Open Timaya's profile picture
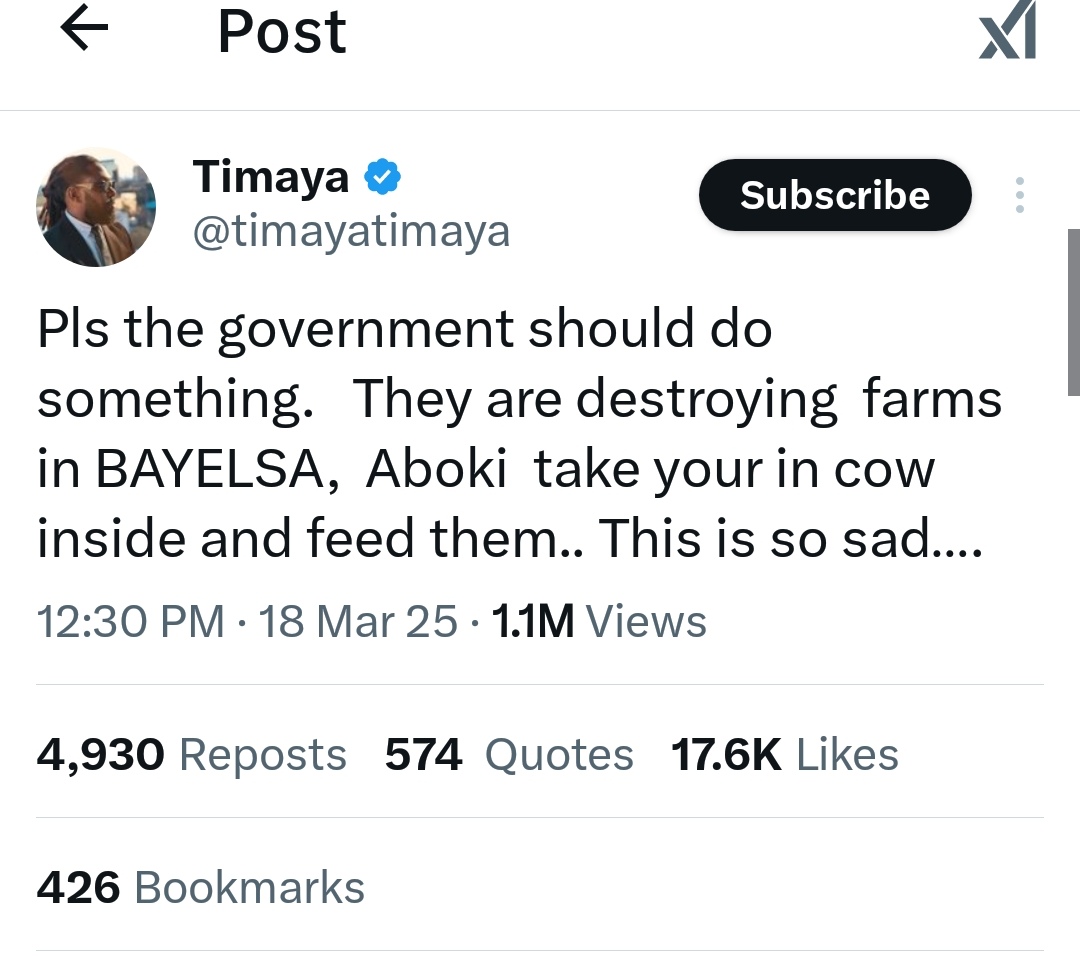1080x958 pixels. pyautogui.click(x=96, y=207)
